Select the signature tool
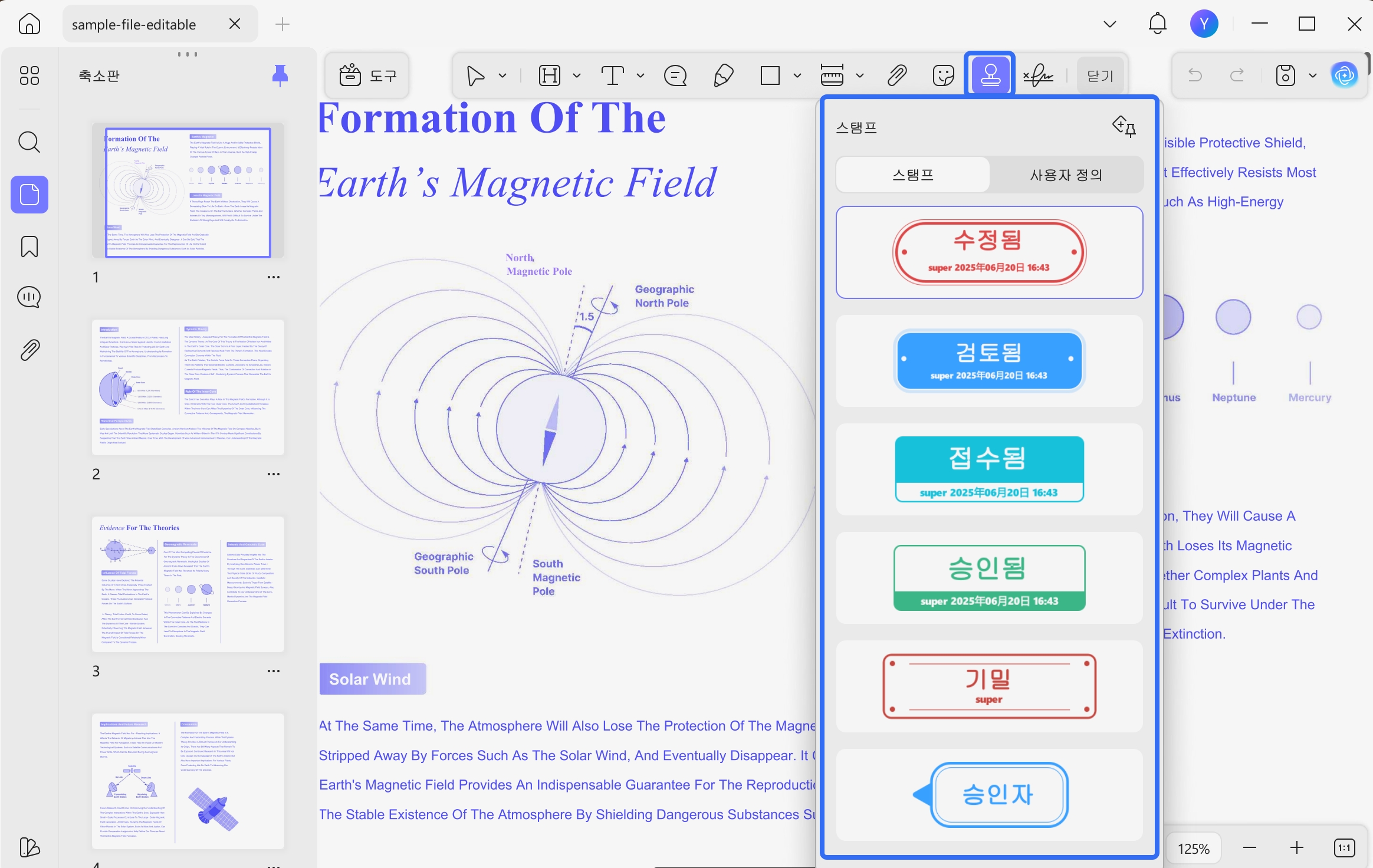Viewport: 1373px width, 868px height. coord(1039,75)
